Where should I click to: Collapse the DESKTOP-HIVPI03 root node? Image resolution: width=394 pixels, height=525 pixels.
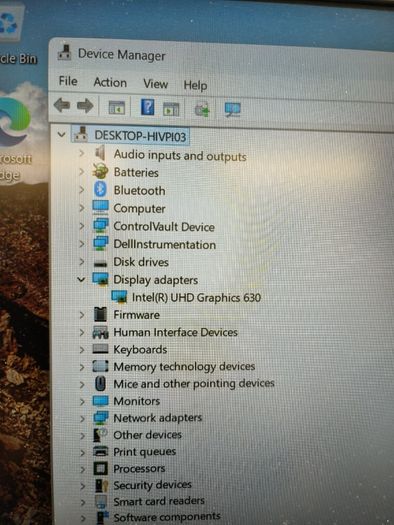click(x=62, y=135)
